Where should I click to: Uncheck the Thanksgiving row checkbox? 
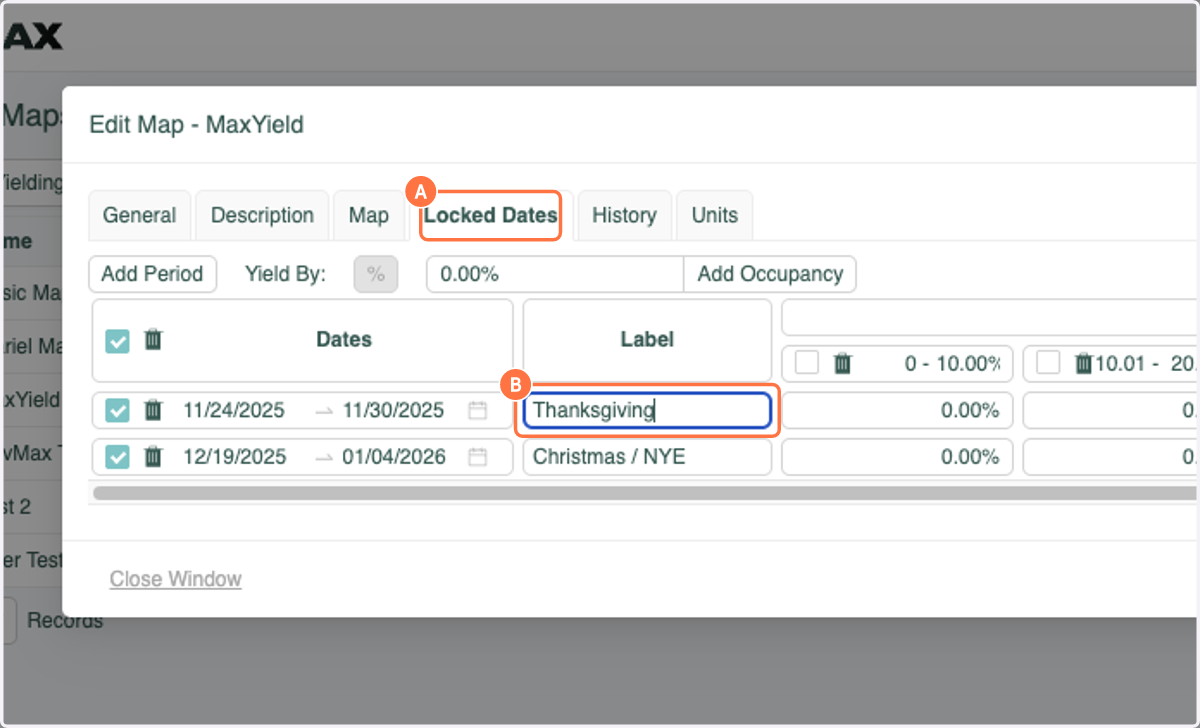coord(117,410)
